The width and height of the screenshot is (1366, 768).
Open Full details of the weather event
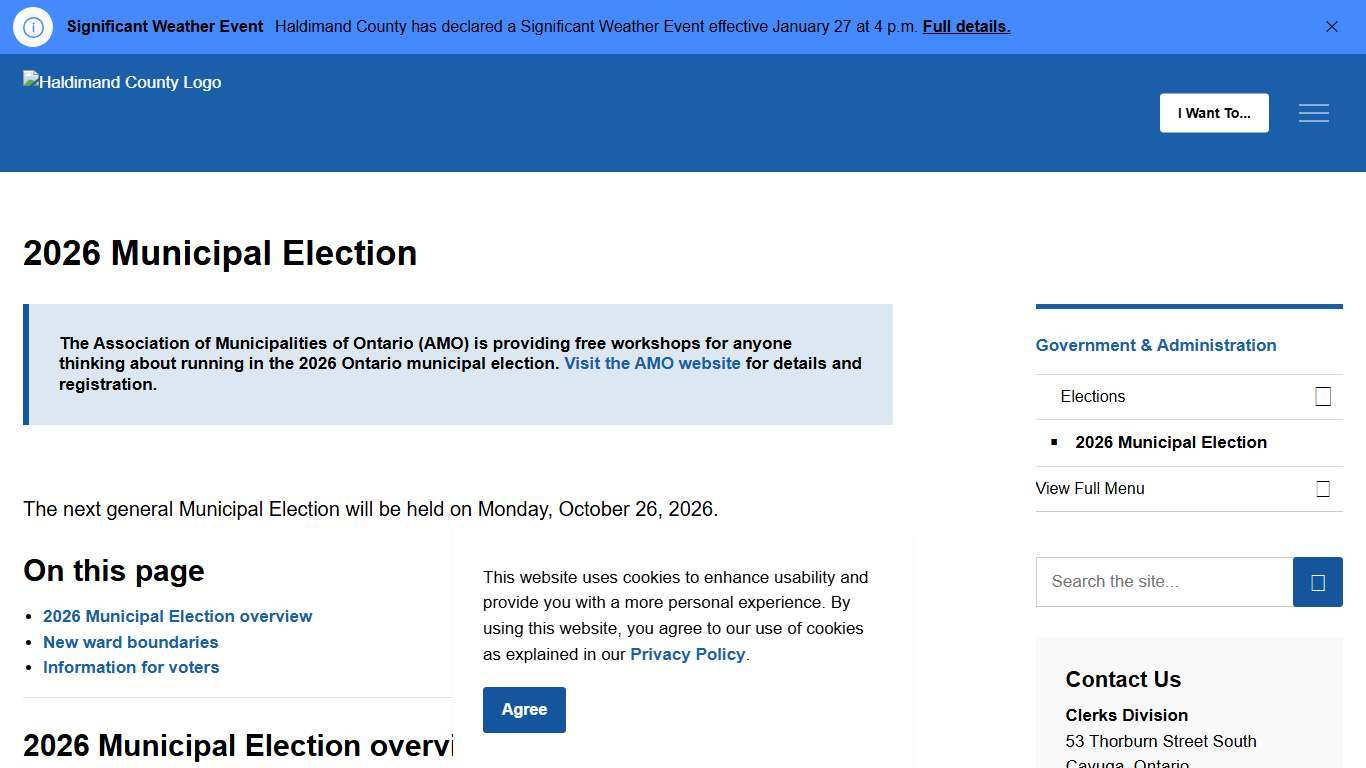coord(966,27)
